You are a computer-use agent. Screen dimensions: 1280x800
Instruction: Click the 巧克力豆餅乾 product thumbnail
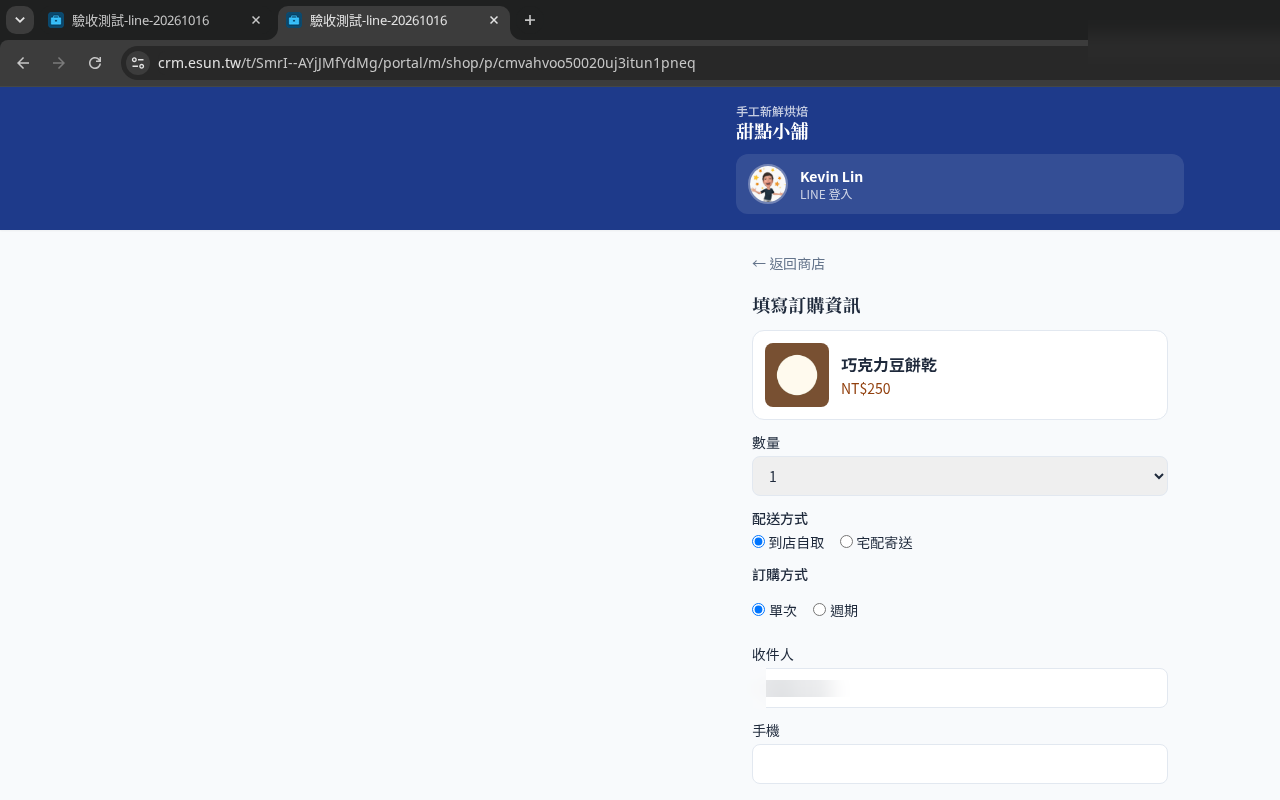tap(797, 375)
